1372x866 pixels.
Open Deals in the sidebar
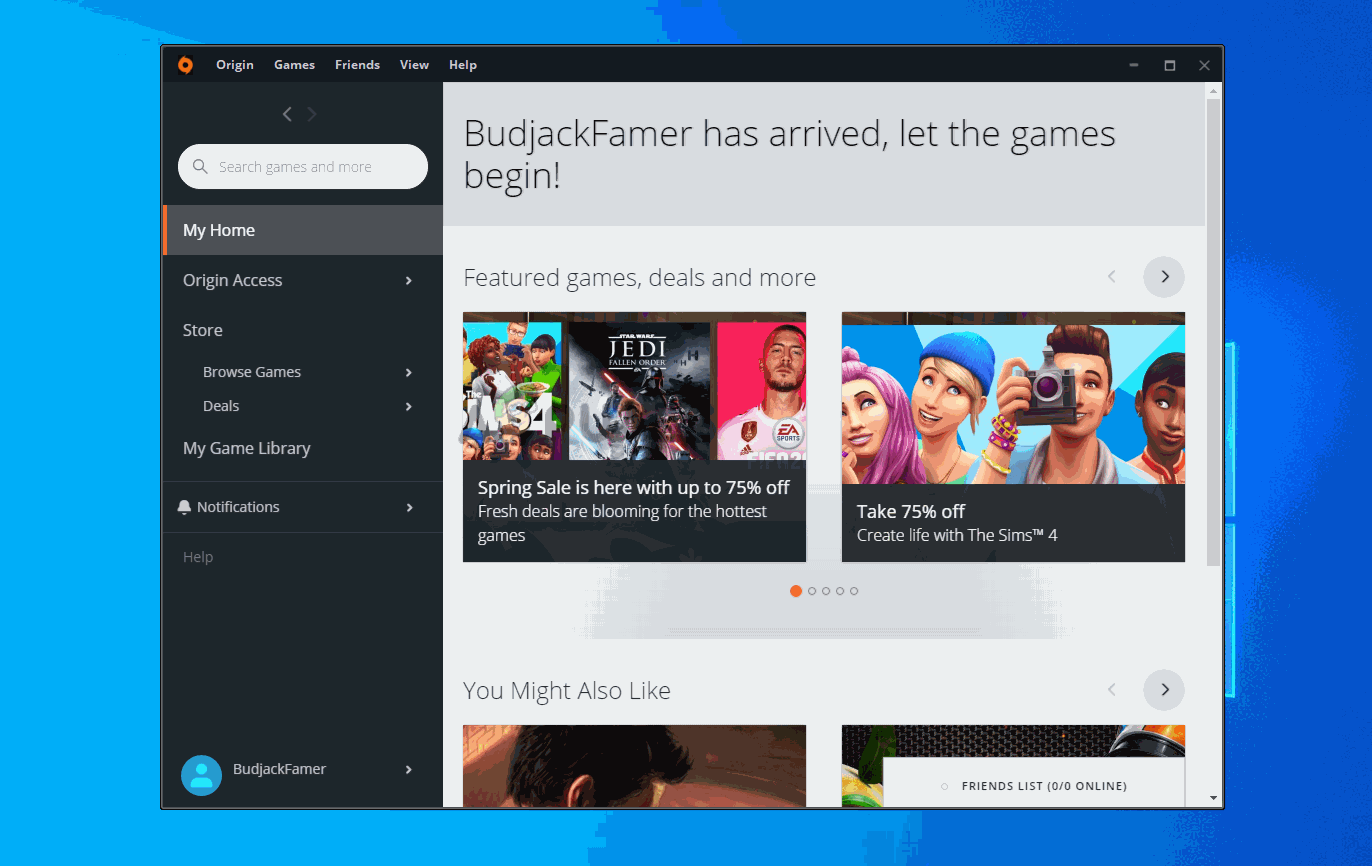(x=221, y=406)
